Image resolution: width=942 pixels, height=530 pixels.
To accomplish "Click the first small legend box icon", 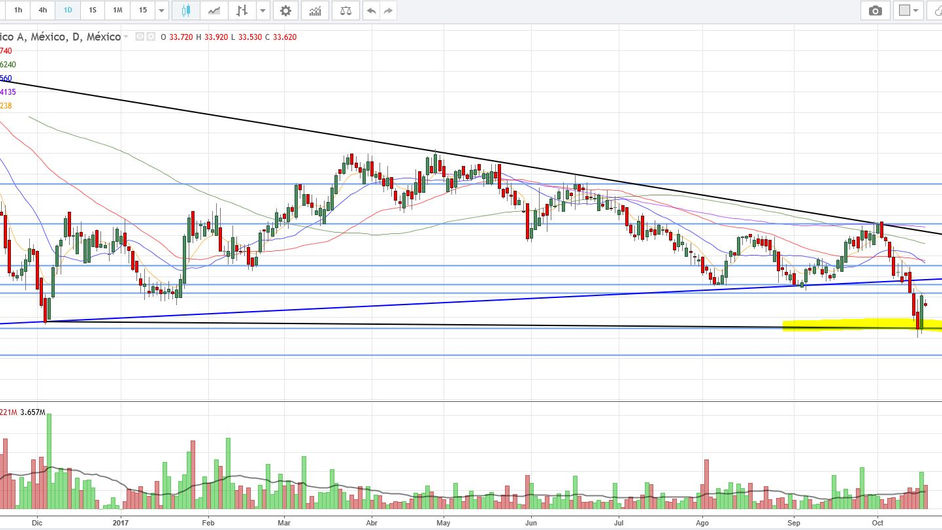I will click(139, 37).
